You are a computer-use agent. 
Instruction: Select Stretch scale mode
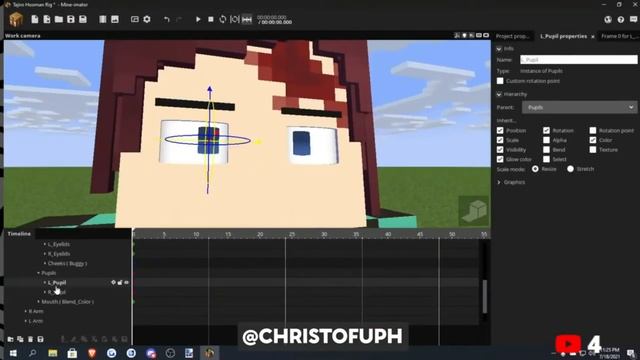pos(570,169)
